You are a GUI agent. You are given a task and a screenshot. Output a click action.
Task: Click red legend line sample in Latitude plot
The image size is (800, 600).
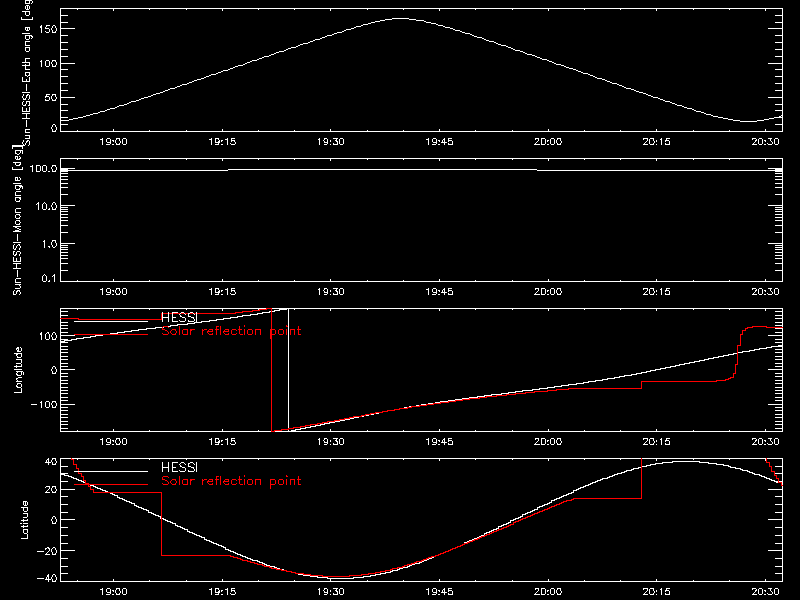[x=111, y=485]
